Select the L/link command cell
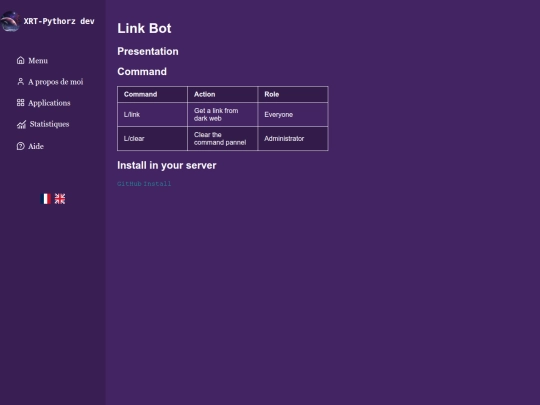Image resolution: width=540 pixels, height=405 pixels. (152, 115)
